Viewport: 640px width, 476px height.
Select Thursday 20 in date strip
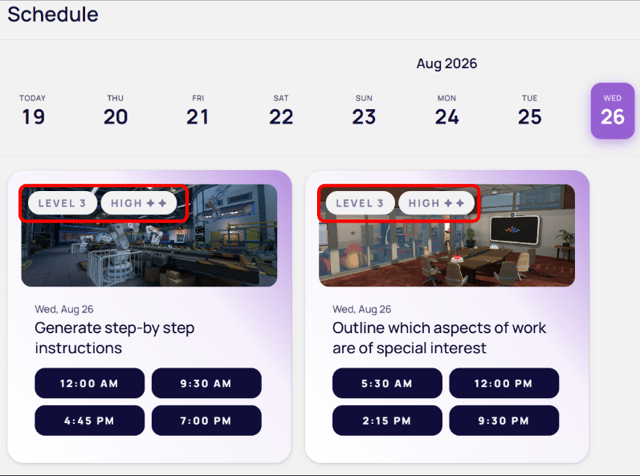(x=116, y=111)
